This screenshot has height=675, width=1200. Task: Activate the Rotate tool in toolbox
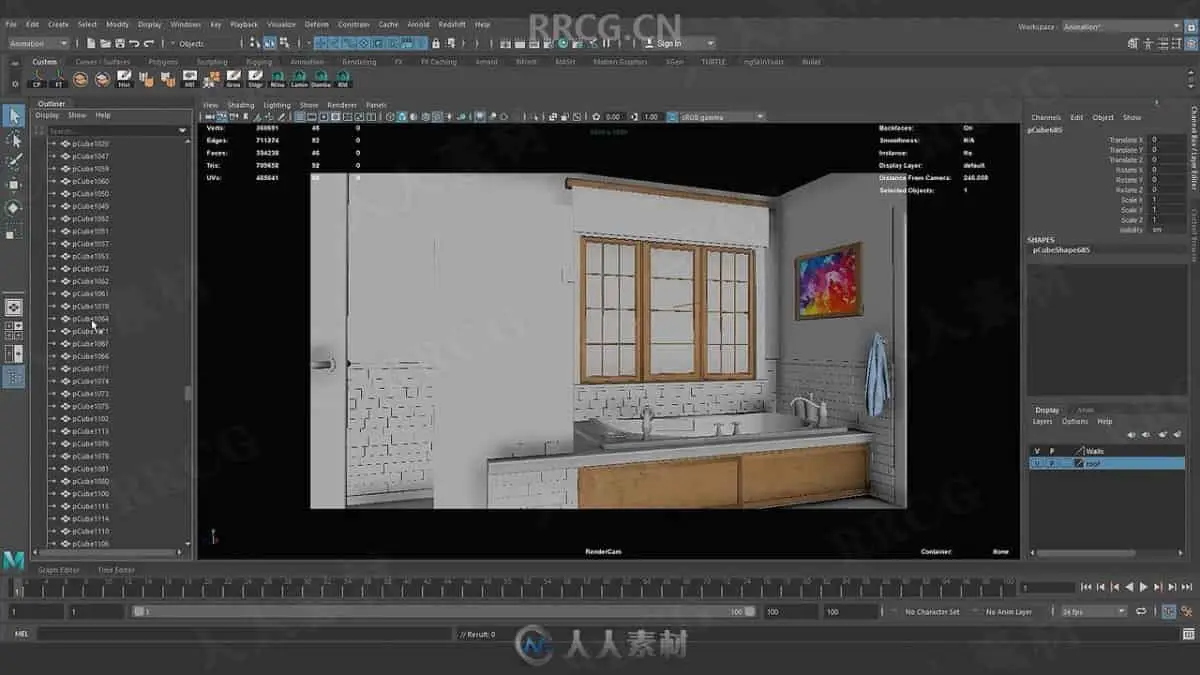pos(13,208)
